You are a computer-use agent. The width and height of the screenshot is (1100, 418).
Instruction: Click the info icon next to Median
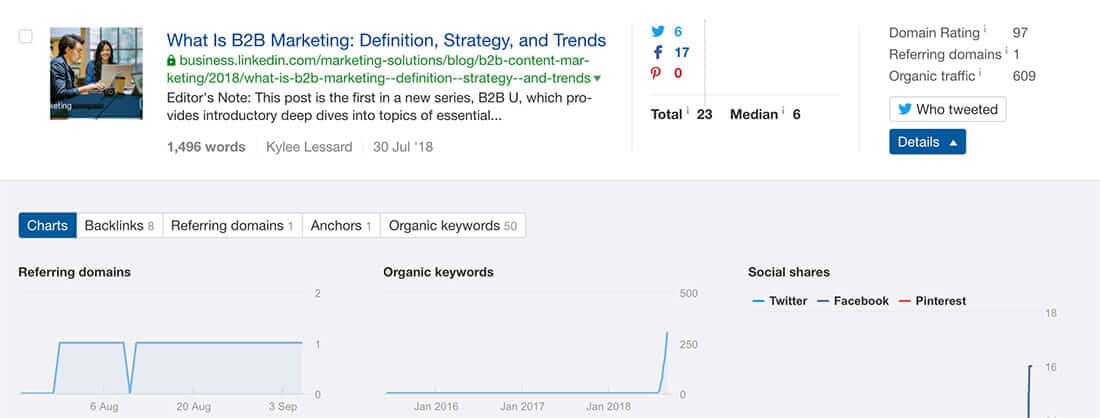(783, 112)
